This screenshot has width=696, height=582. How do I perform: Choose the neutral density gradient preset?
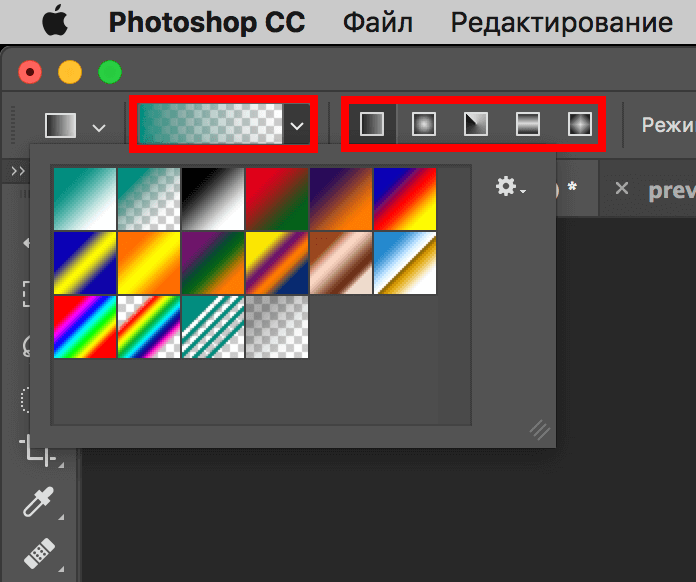277,327
